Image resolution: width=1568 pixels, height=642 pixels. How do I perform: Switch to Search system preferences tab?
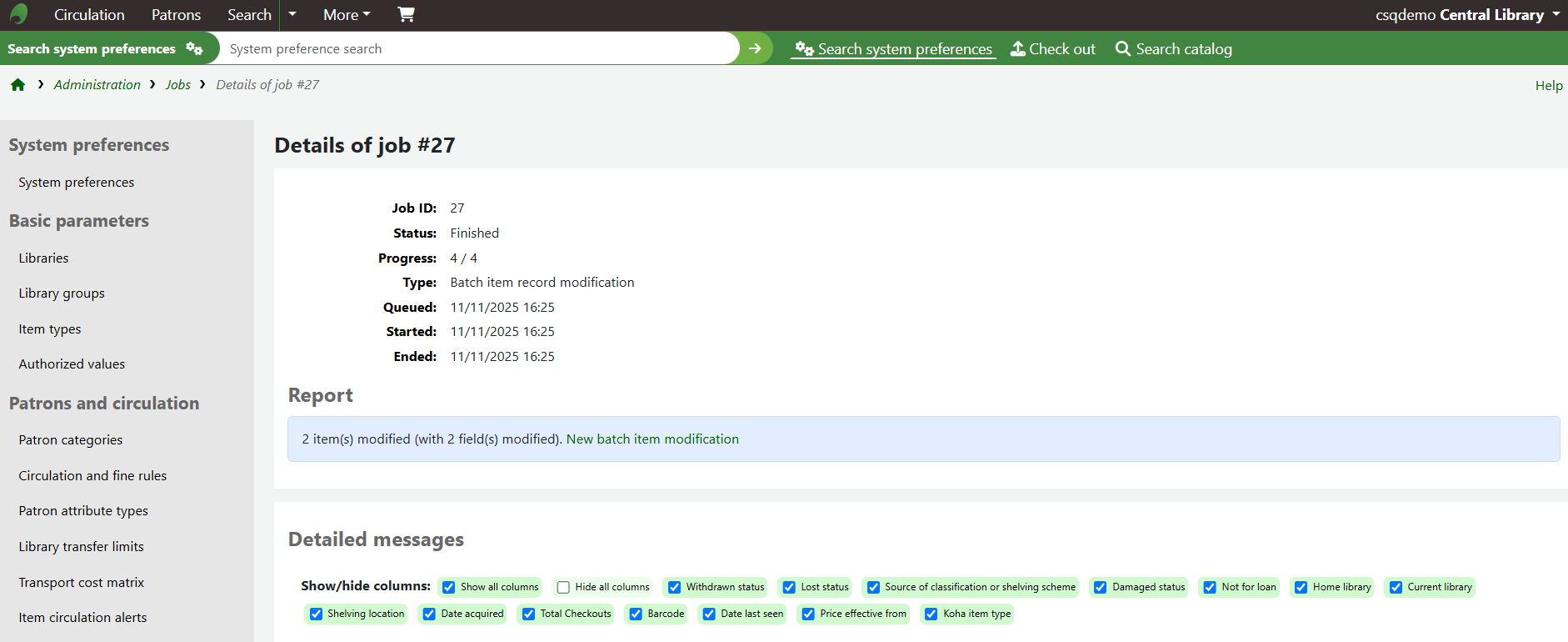[894, 49]
